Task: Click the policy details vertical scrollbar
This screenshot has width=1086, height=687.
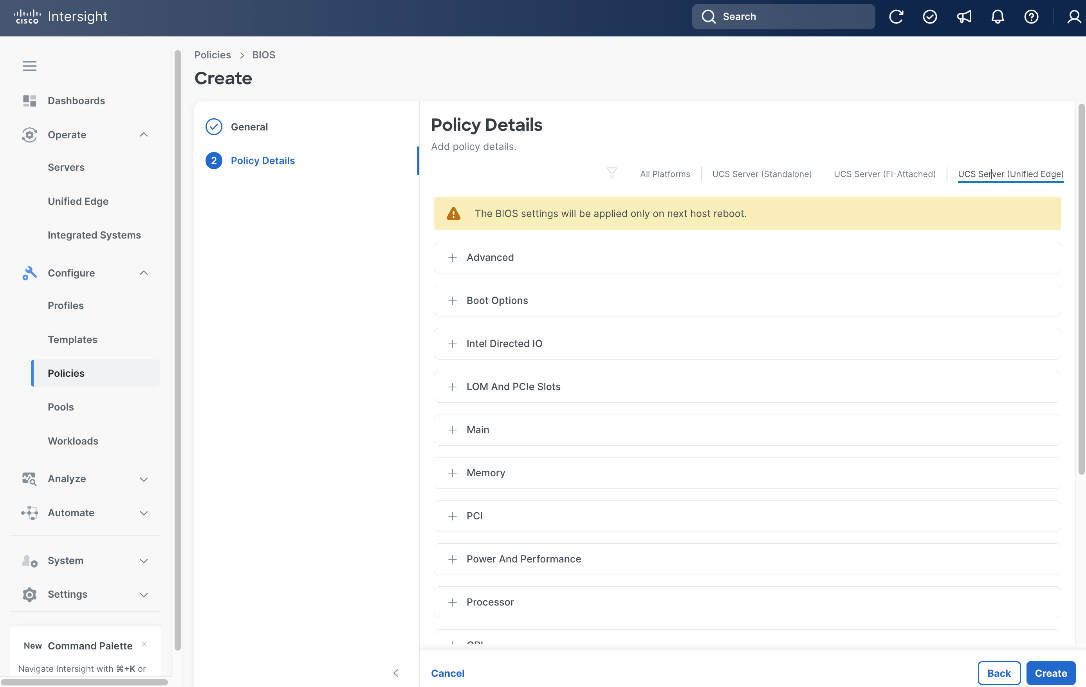Action: 1081,289
